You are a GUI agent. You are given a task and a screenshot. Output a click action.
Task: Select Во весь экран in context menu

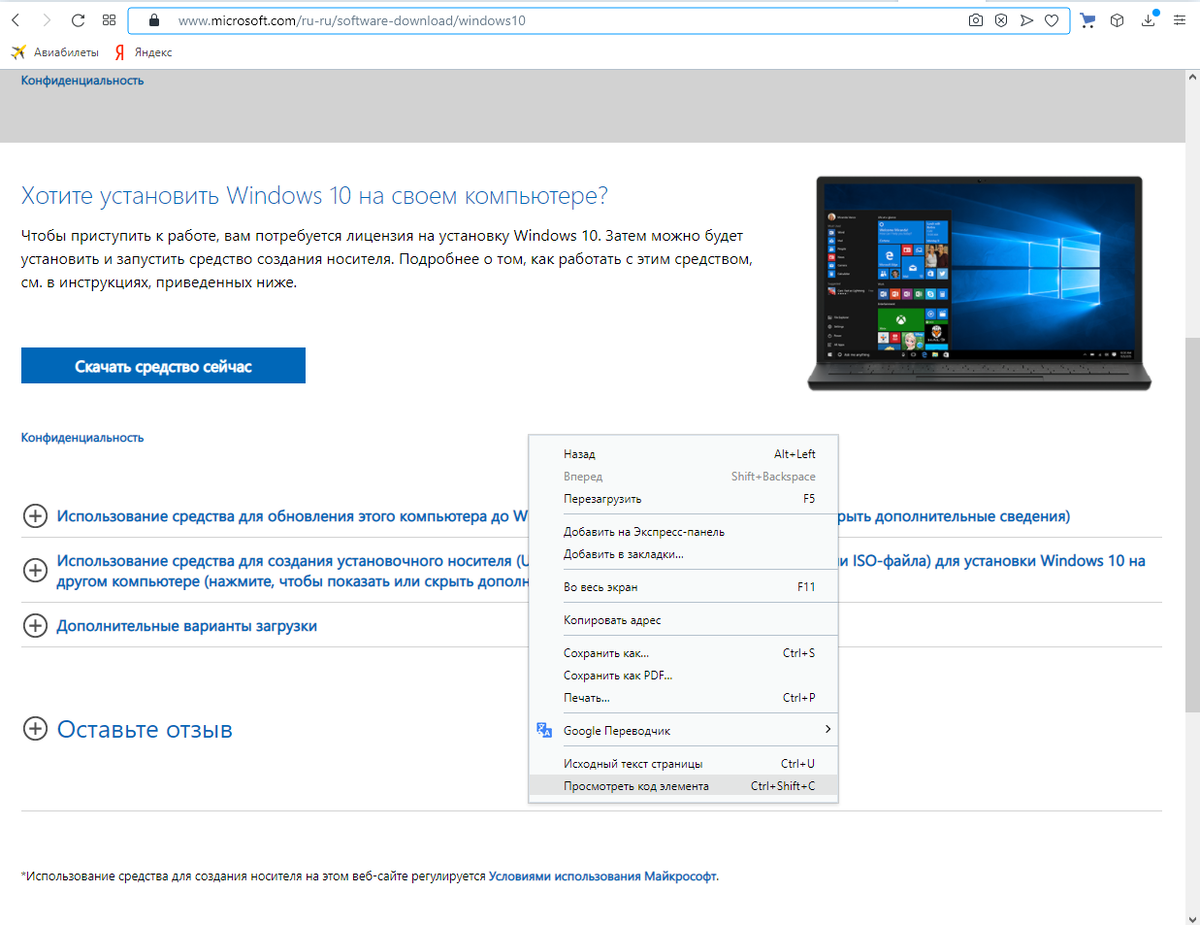pos(683,587)
